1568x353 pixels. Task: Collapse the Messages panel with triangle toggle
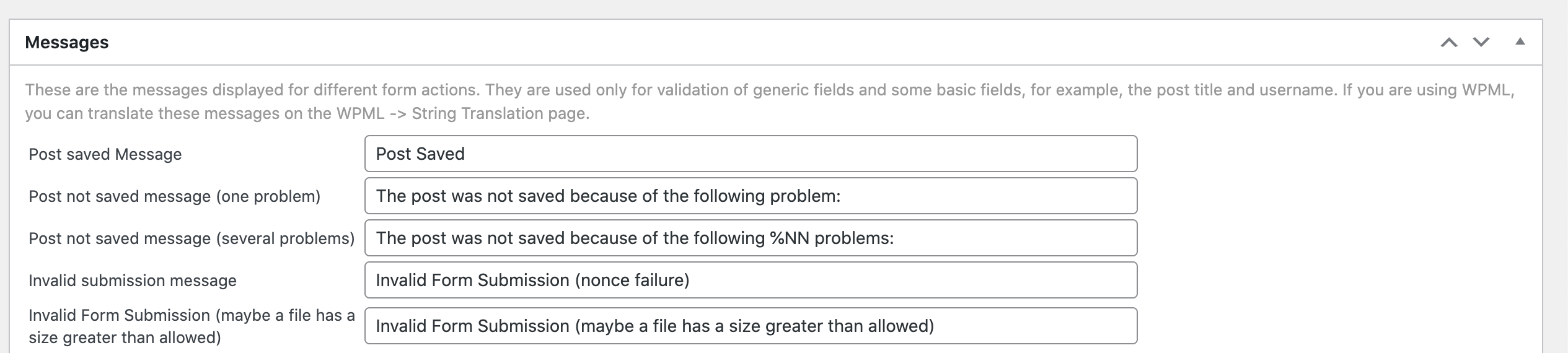coord(1520,41)
